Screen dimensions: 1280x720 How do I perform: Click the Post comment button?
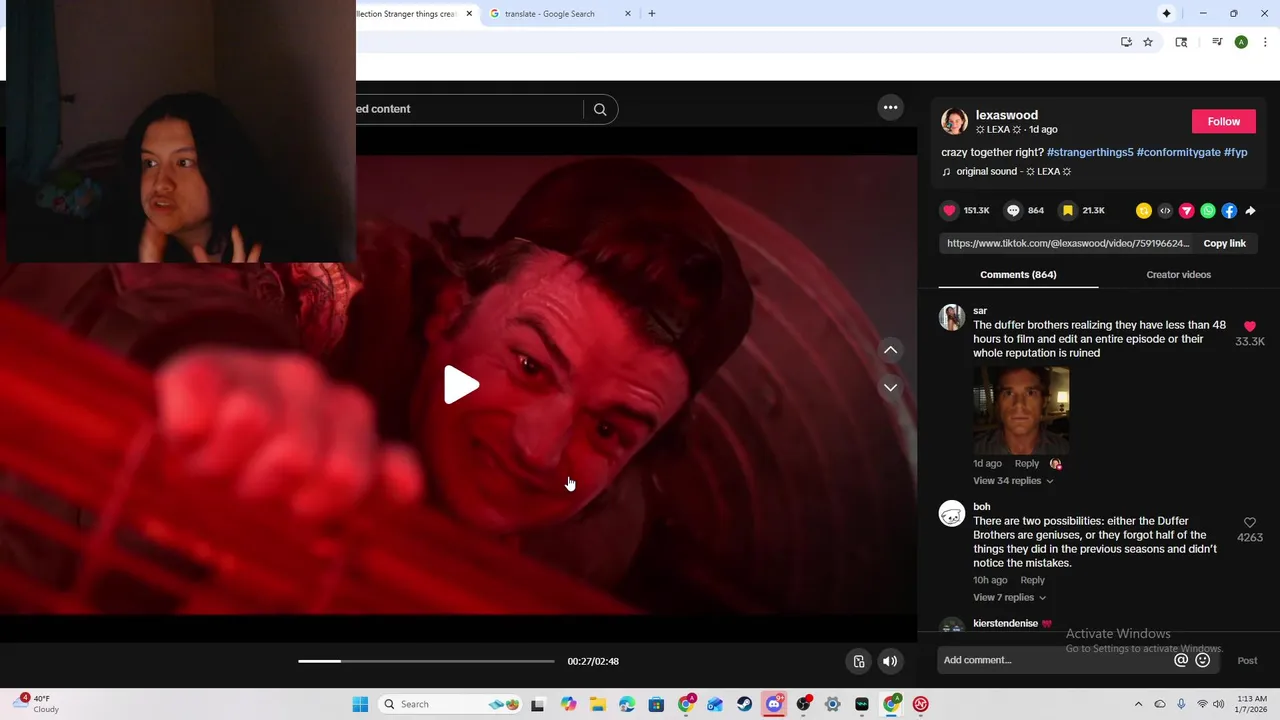pos(1247,660)
